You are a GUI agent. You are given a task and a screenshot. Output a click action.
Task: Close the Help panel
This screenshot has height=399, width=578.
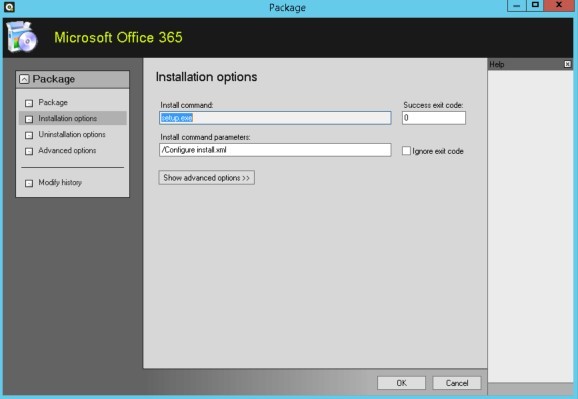coord(568,64)
